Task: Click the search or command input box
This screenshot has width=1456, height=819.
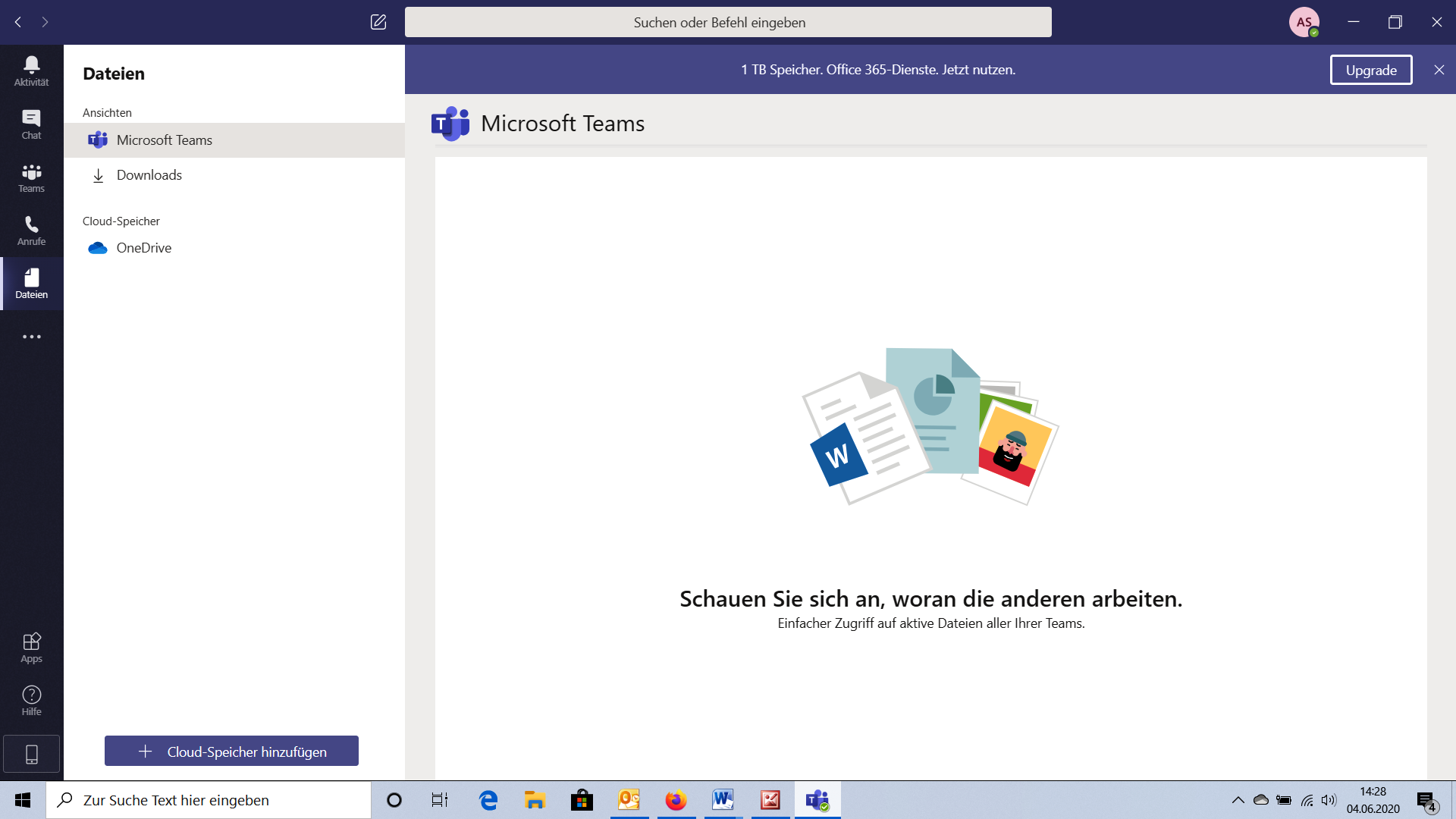Action: (x=728, y=22)
